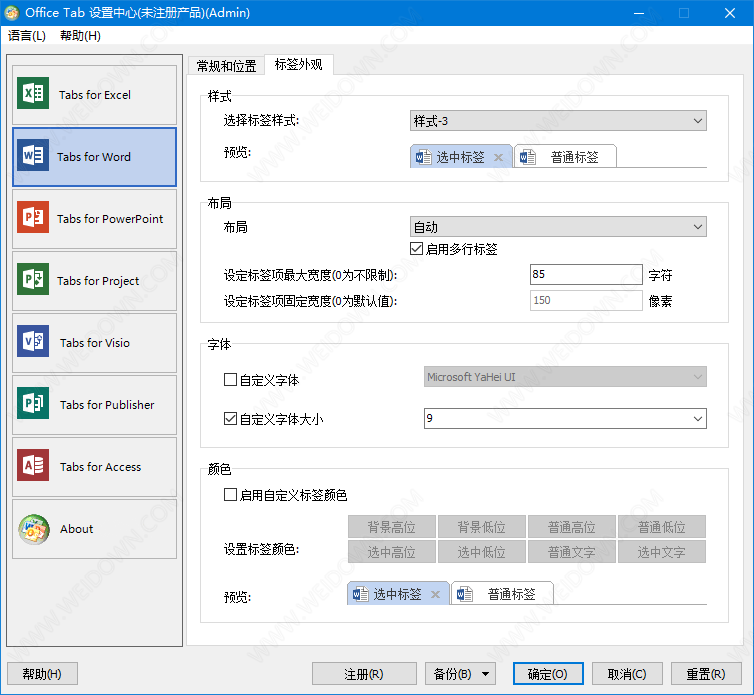Viewport: 754px width, 695px height.
Task: Click the 选中文字 color button
Action: click(662, 552)
